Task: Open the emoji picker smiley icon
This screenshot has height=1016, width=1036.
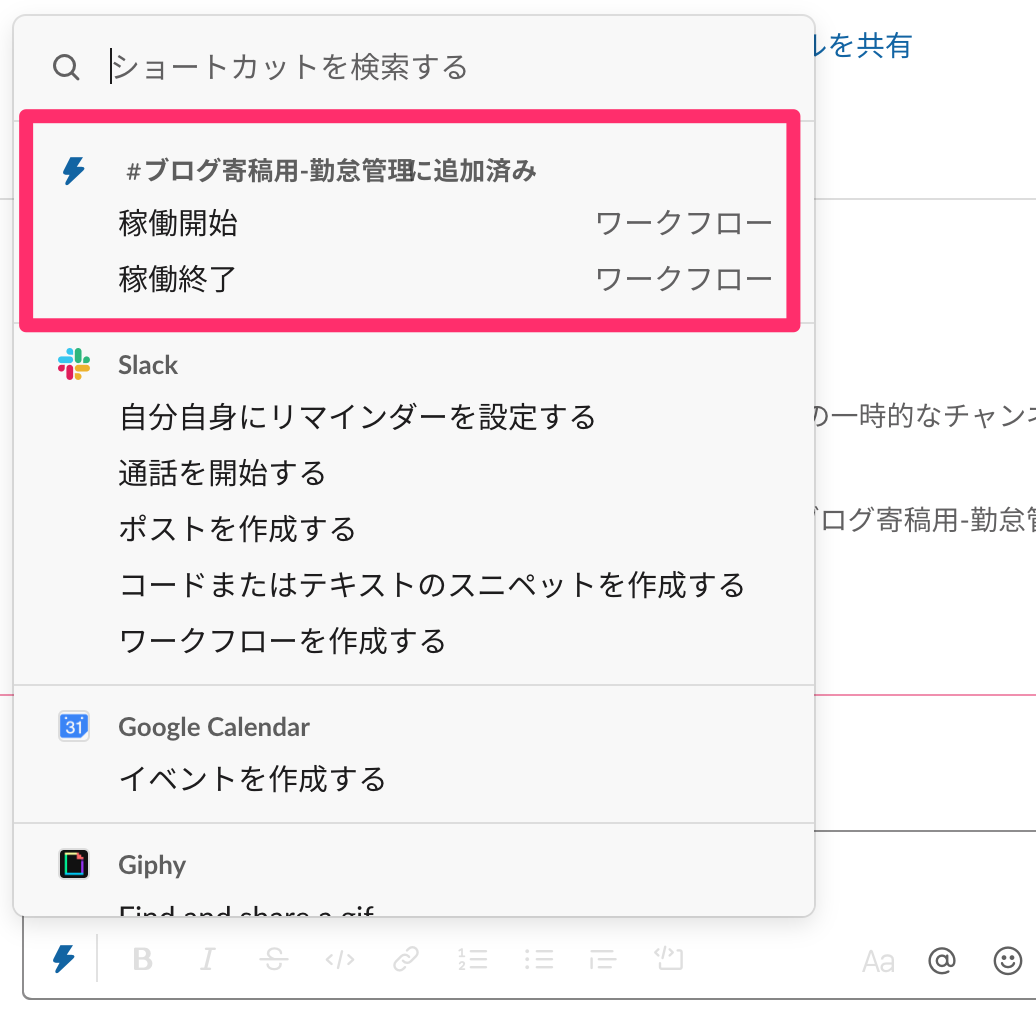Action: tap(1007, 961)
